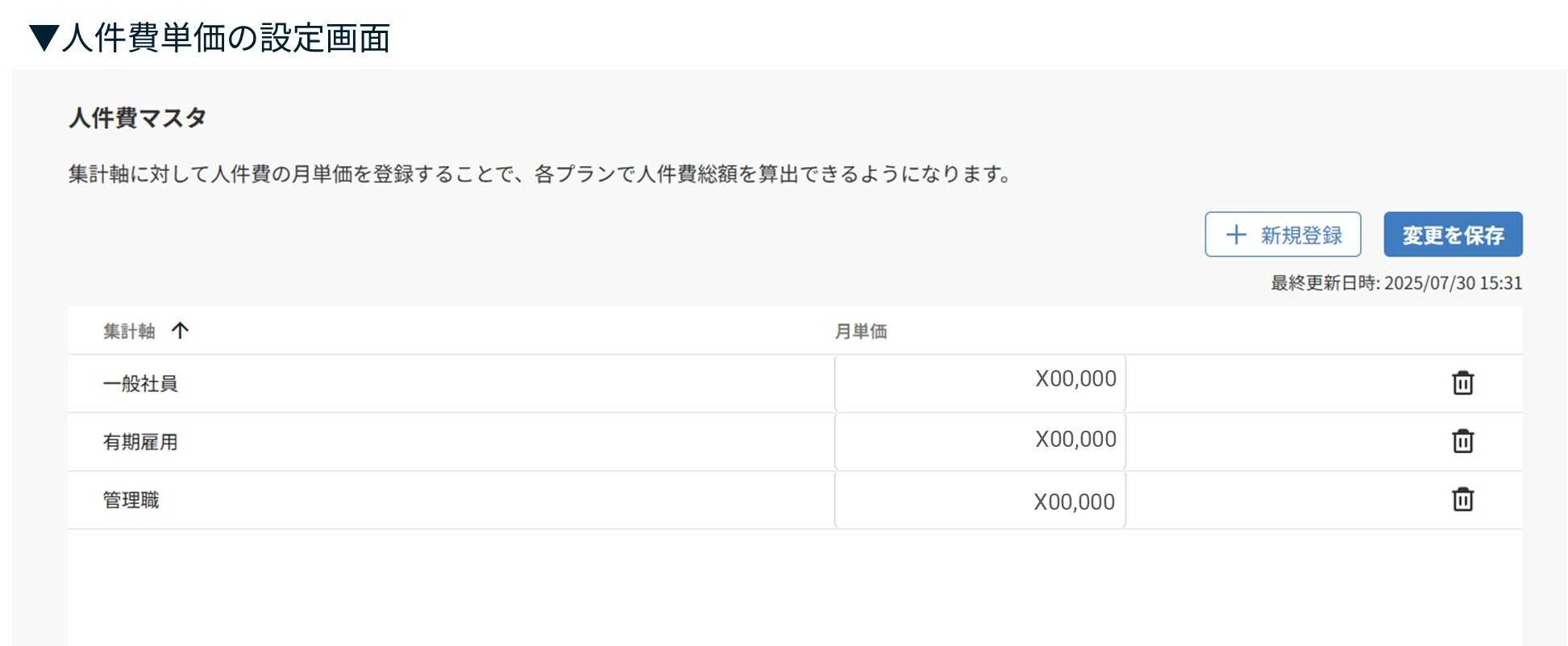Click the 人件費マスタ heading

[138, 118]
